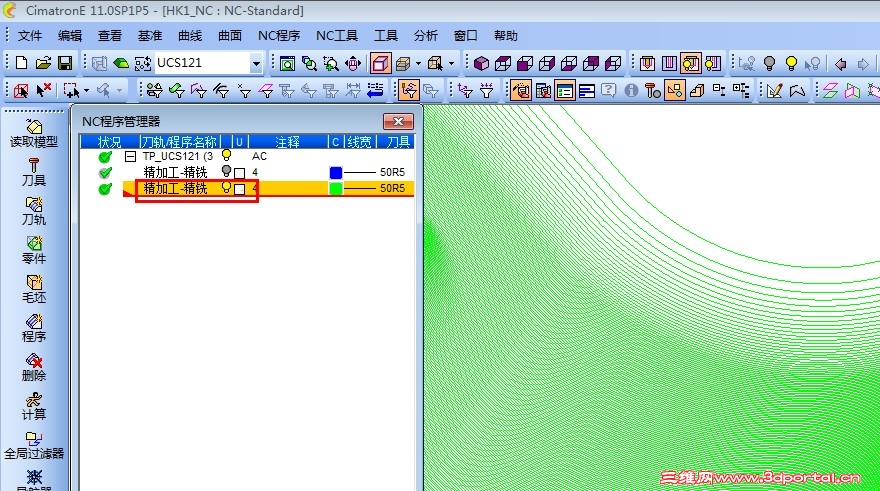Toggle the highlighted NC guide hand icon
This screenshot has width=880, height=491.
pyautogui.click(x=521, y=90)
